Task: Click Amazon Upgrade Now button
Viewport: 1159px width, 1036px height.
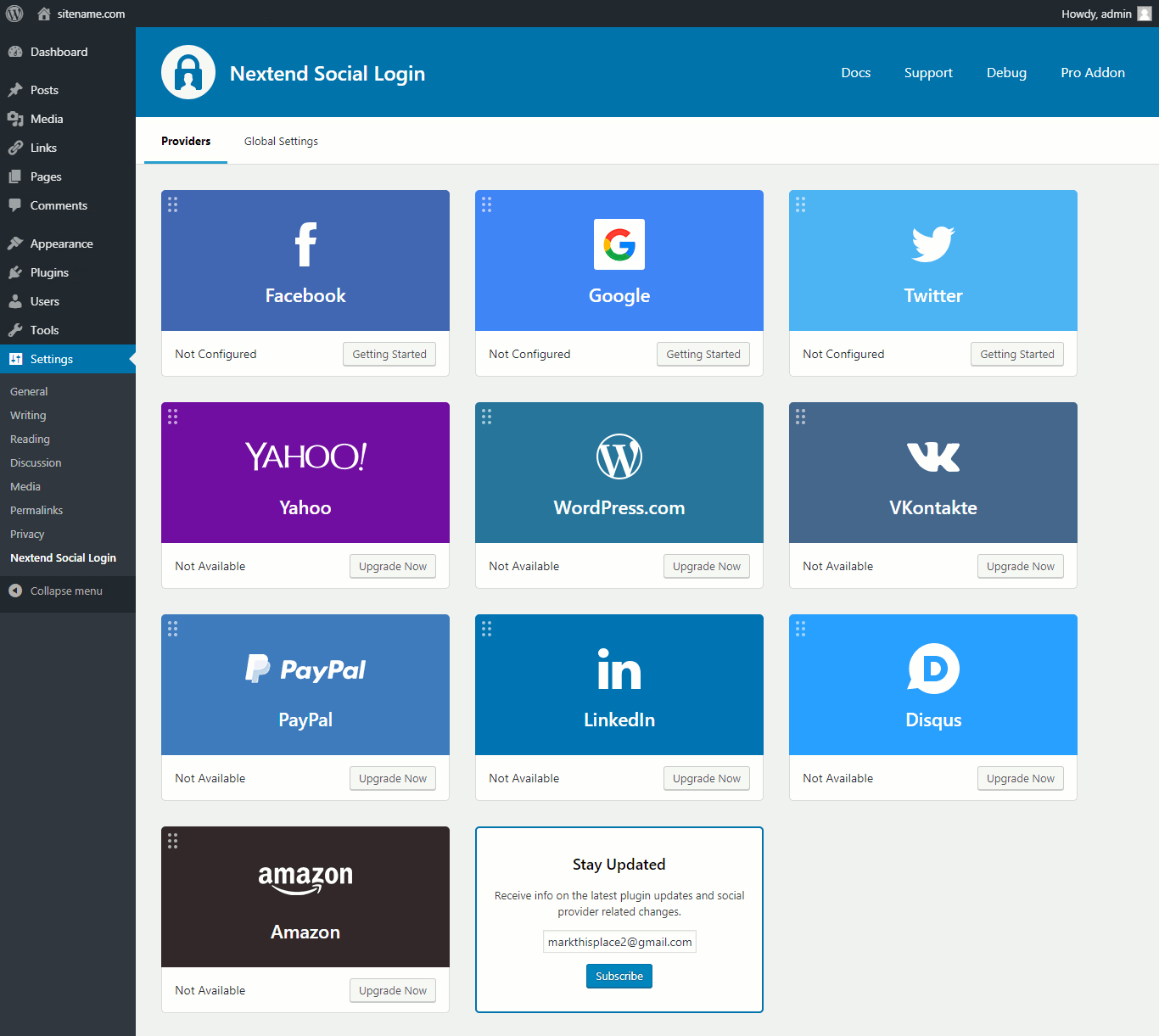Action: click(393, 990)
